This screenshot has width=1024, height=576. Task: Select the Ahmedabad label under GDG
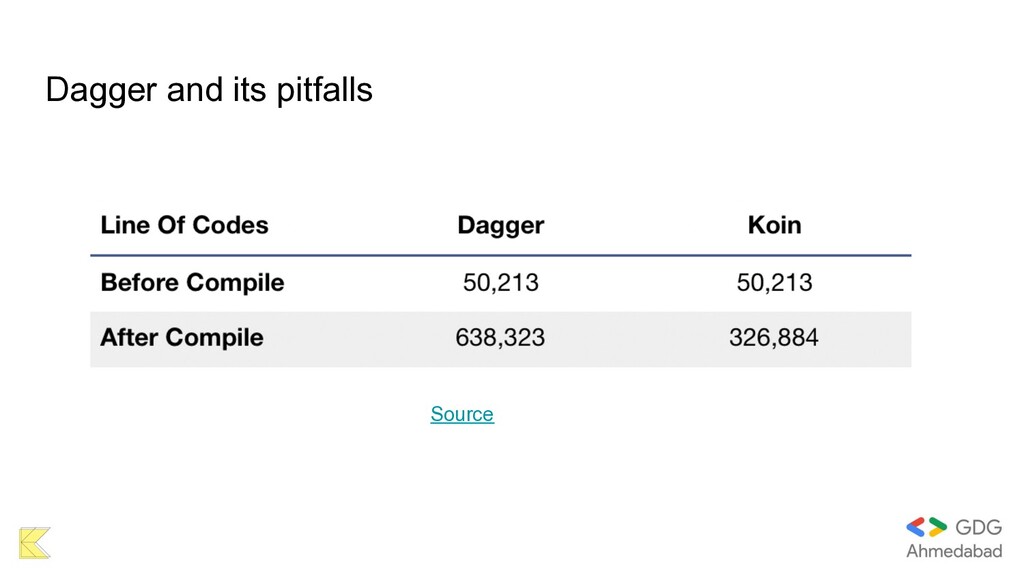(x=953, y=551)
